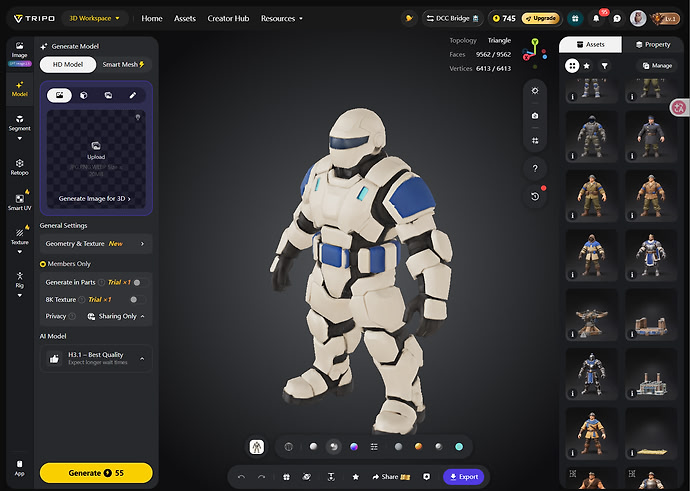Open Generate Image for 3D link
This screenshot has height=491, width=690.
pos(95,198)
